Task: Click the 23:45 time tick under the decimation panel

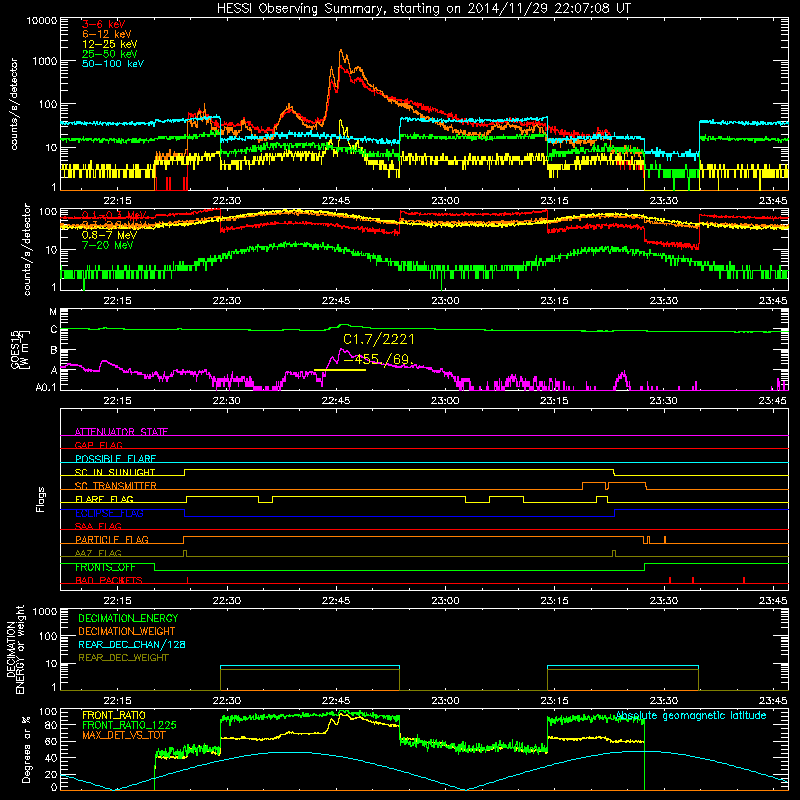Action: (772, 700)
